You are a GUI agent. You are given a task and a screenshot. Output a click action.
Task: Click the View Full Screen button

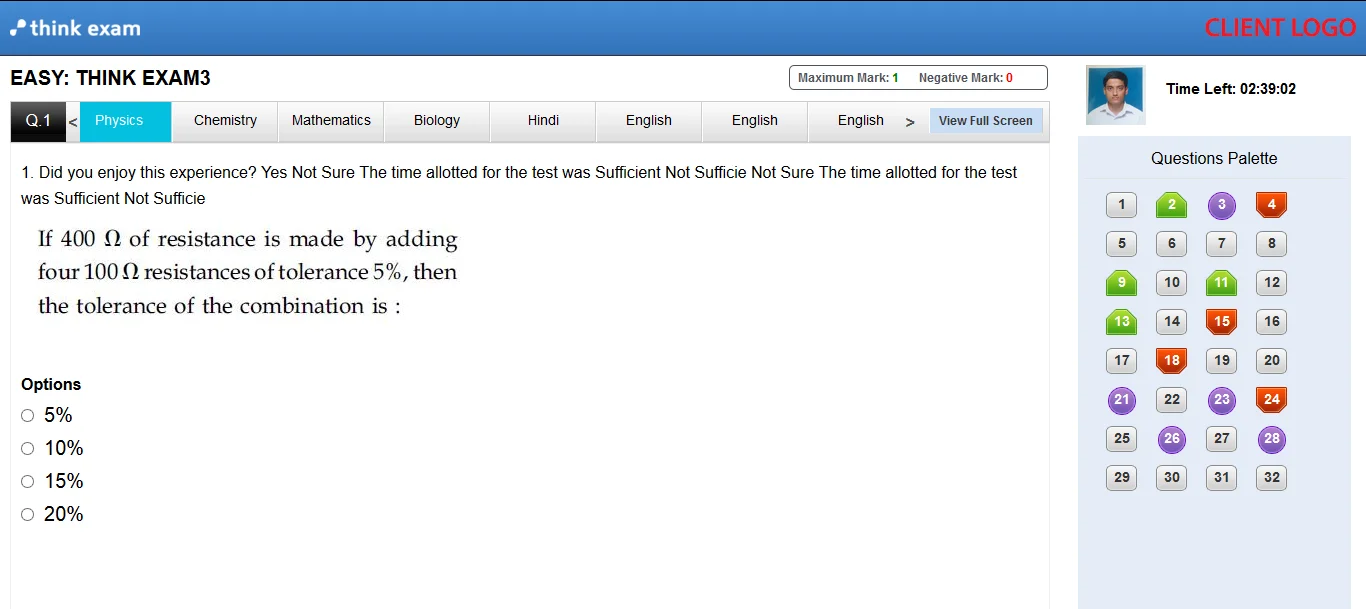pos(986,120)
